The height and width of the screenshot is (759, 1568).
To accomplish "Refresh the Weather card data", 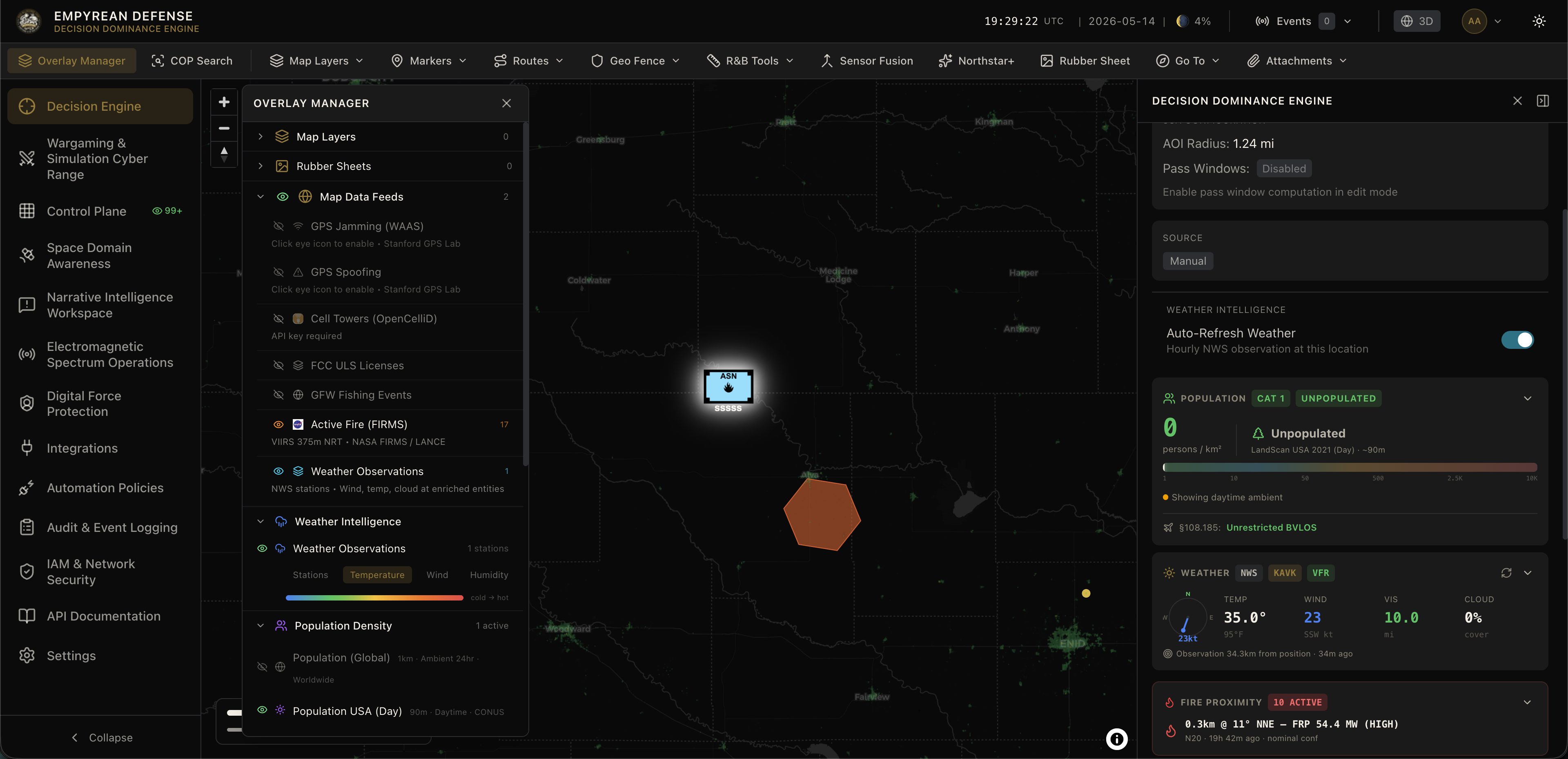I will [1506, 573].
